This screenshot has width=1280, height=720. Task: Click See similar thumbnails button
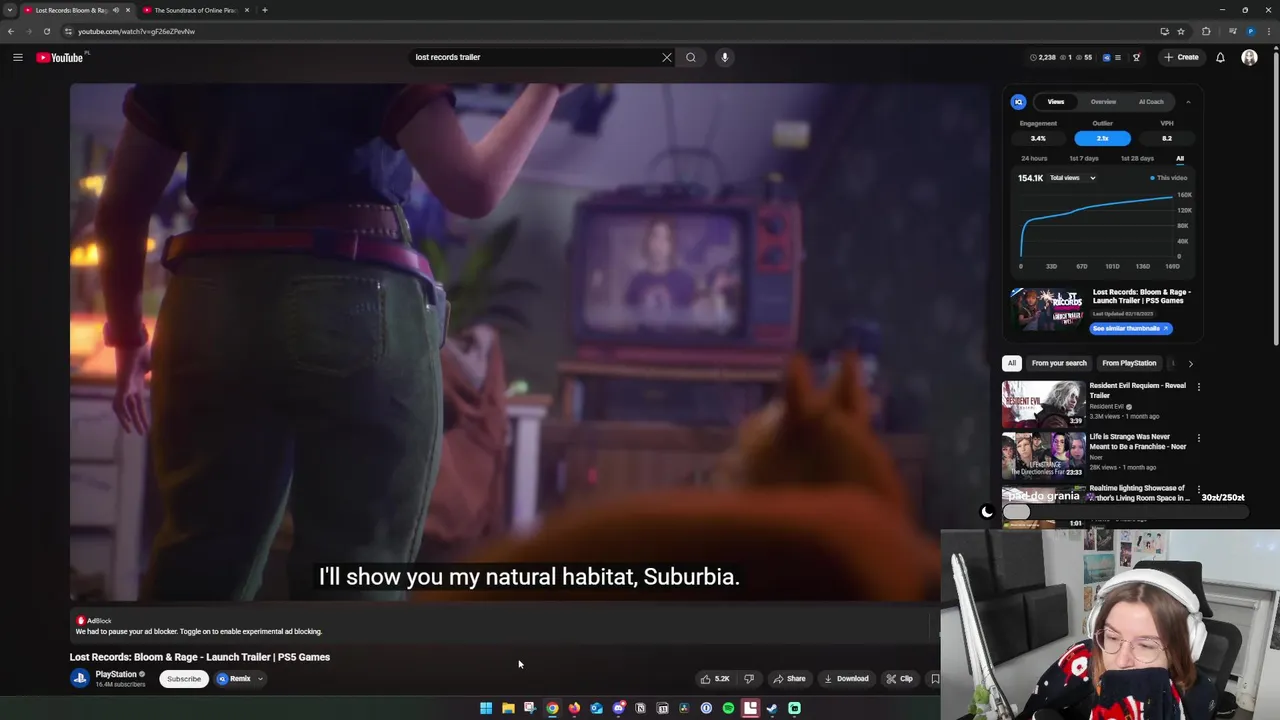click(1130, 328)
